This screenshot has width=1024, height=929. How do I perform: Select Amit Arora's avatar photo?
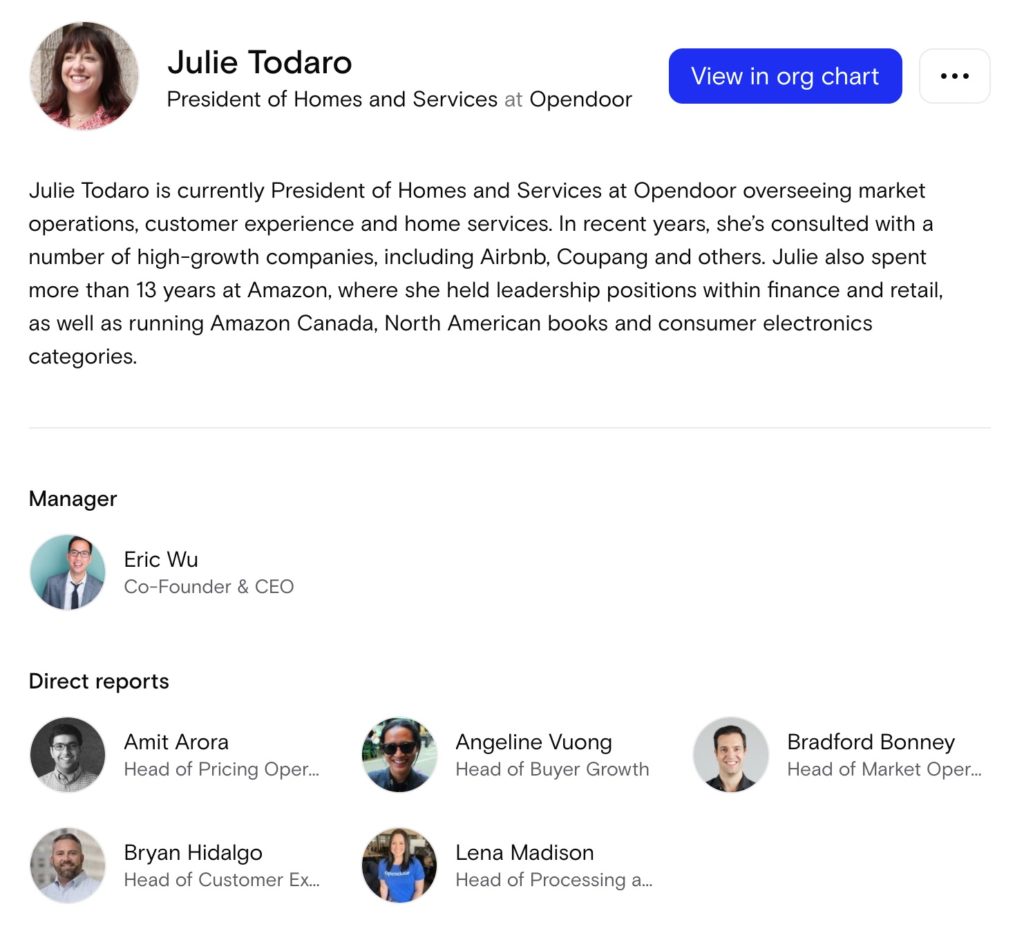[x=67, y=755]
